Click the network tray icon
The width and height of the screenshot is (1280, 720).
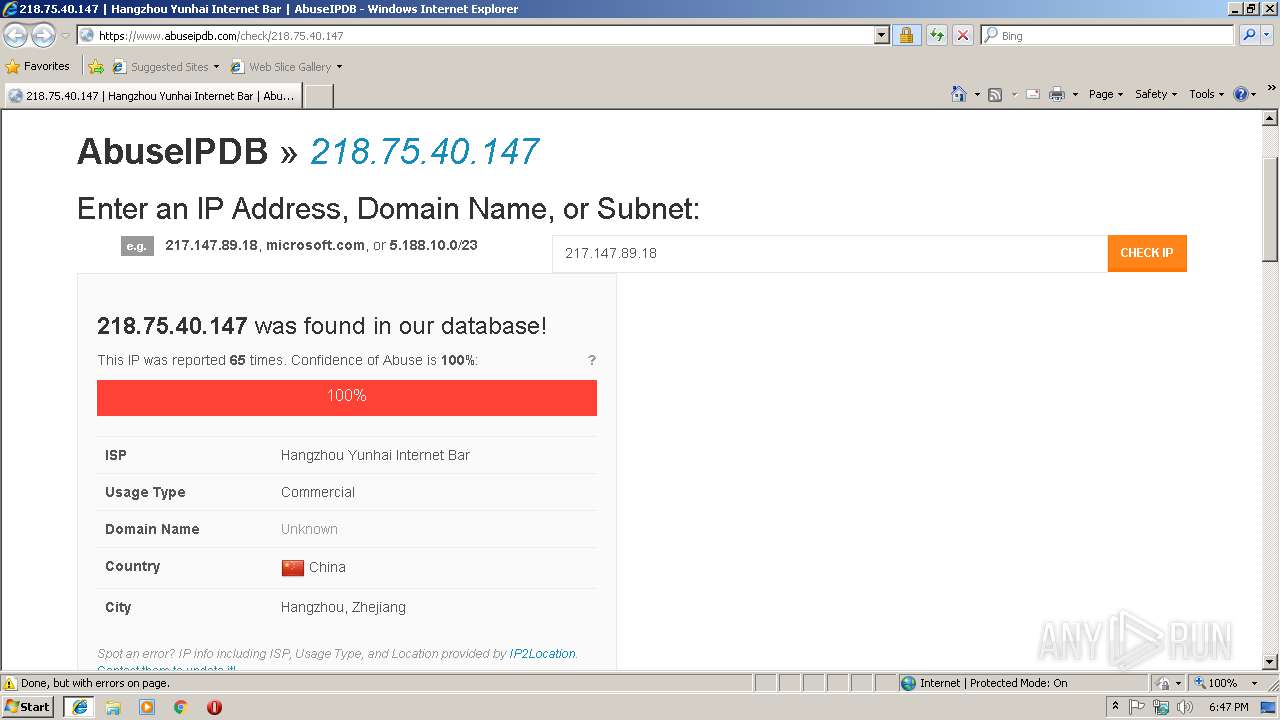[x=1161, y=707]
